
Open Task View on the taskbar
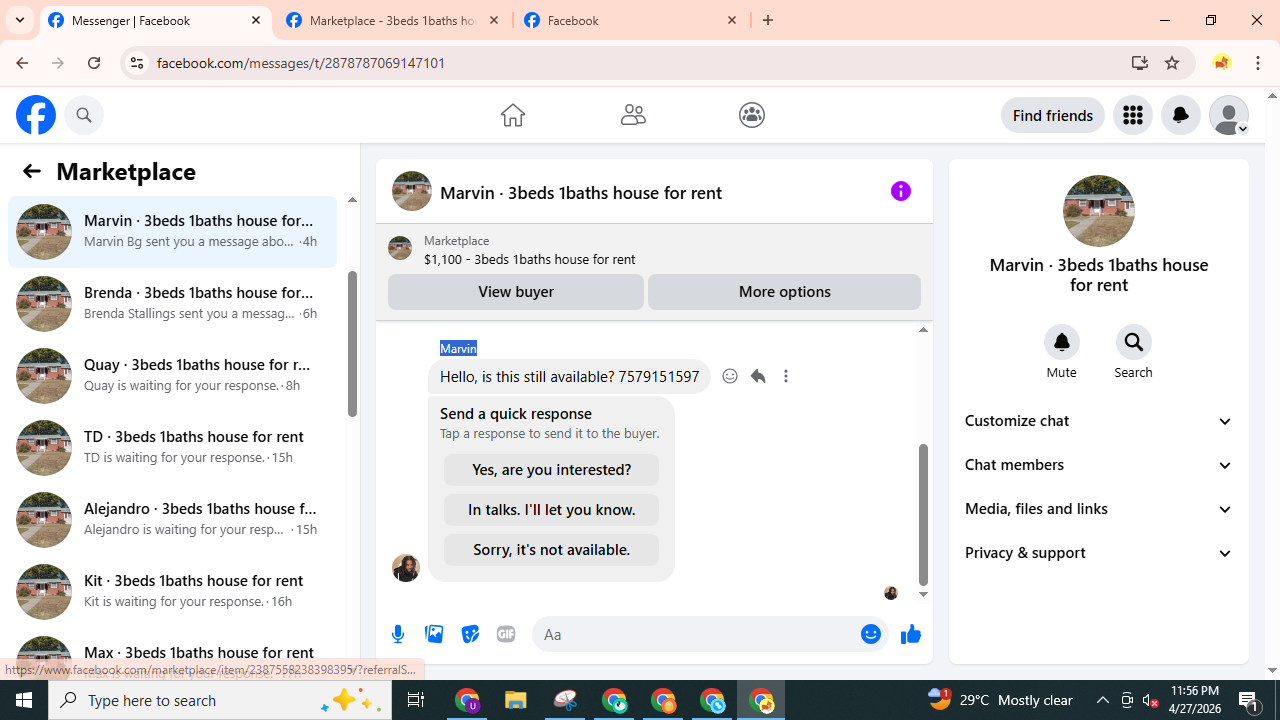click(416, 700)
